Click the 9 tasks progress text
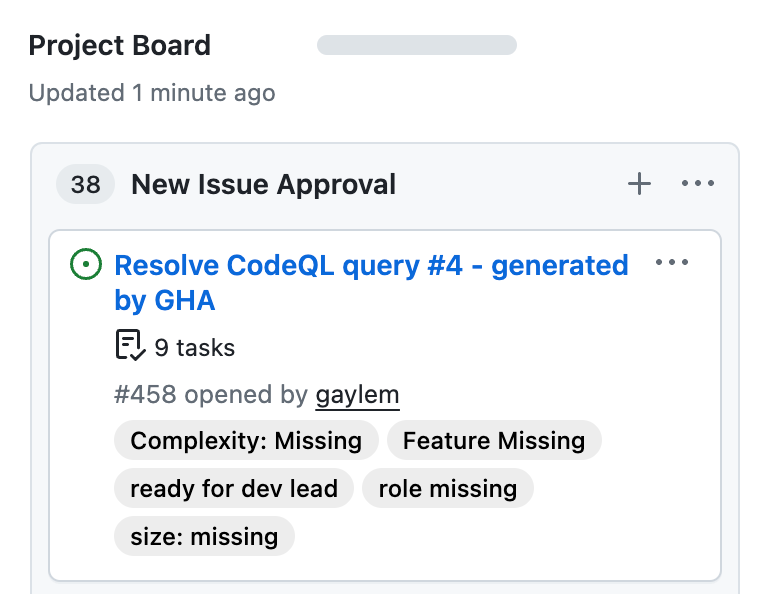The height and width of the screenshot is (594, 766). coord(194,347)
